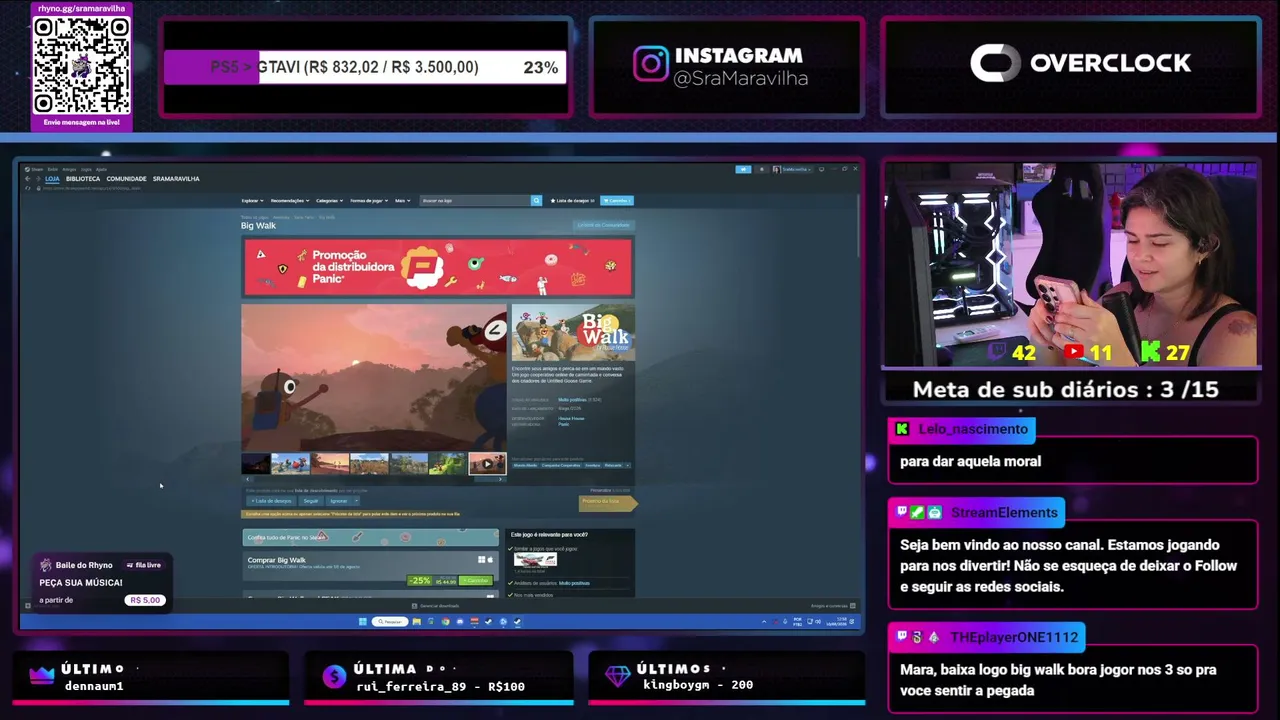The height and width of the screenshot is (720, 1280).
Task: Open the Exibir menu
Action: 53,169
